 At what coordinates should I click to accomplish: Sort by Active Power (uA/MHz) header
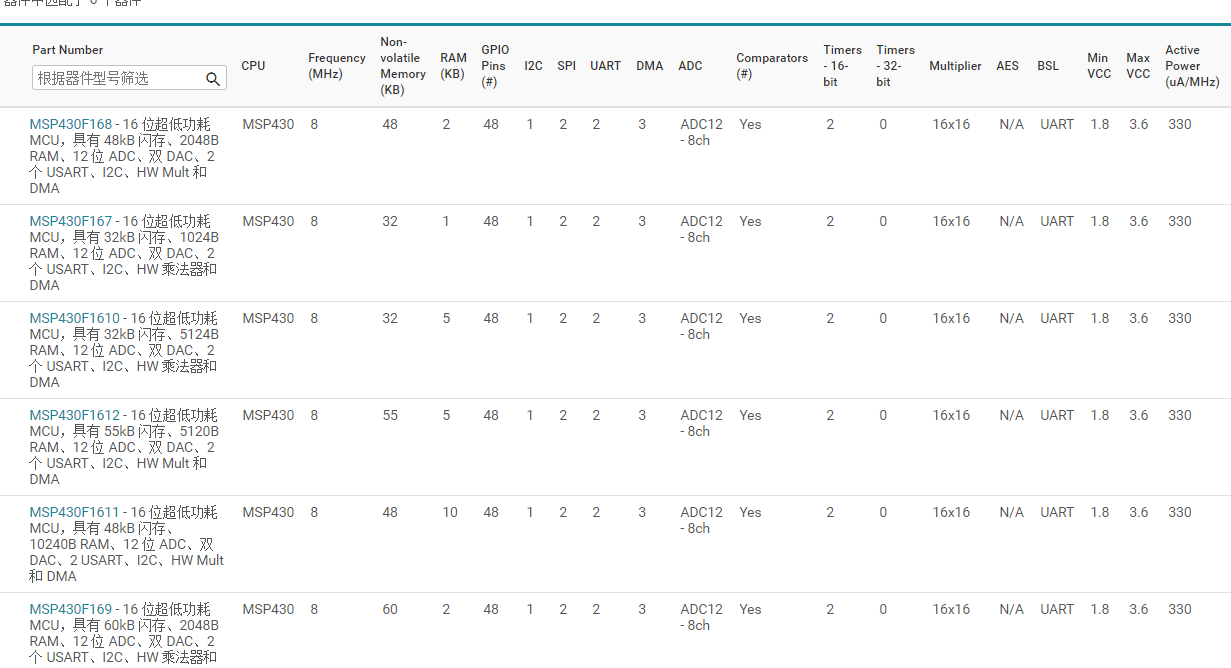(x=1191, y=66)
